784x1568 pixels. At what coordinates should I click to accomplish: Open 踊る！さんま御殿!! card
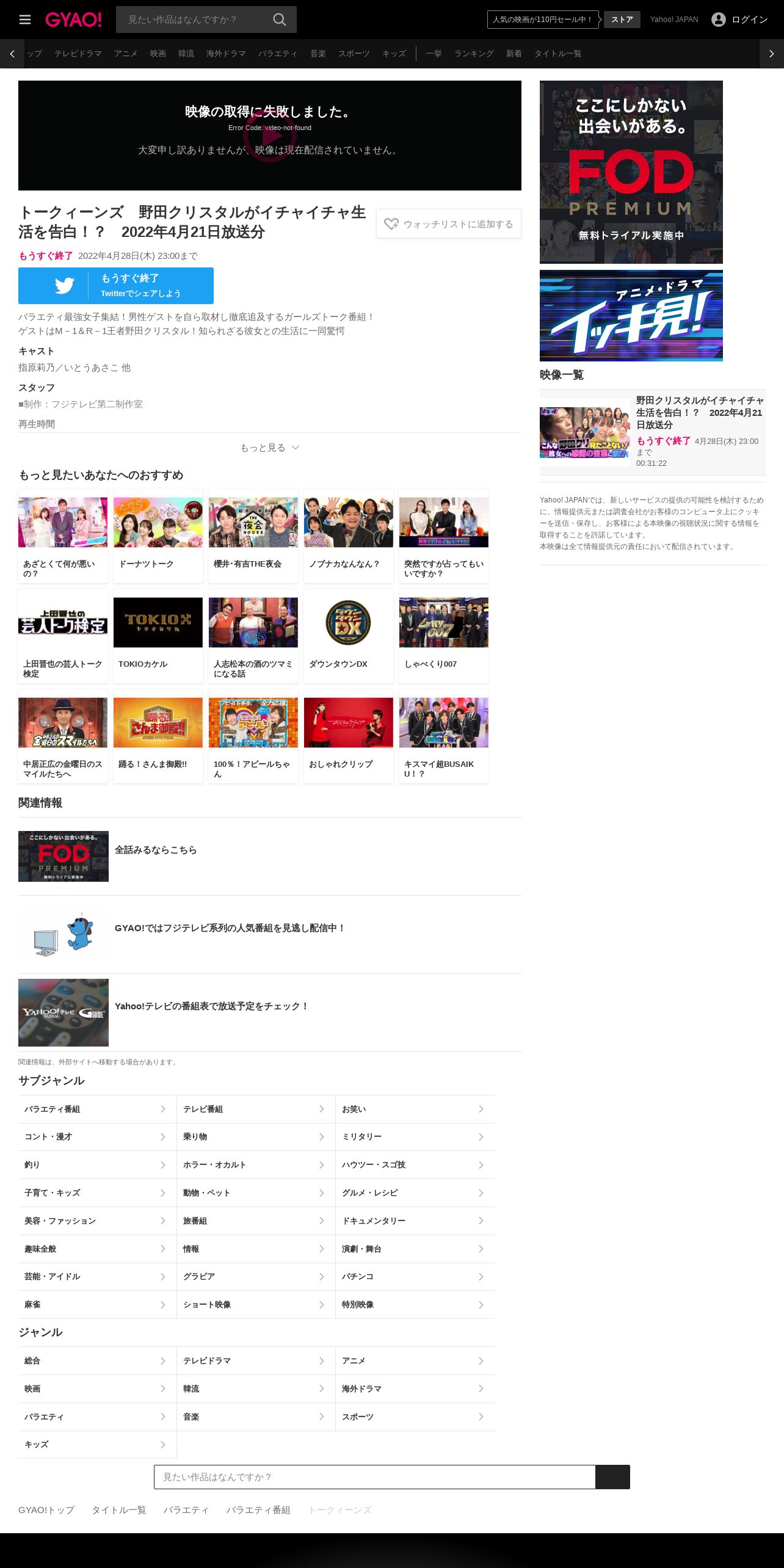point(158,736)
